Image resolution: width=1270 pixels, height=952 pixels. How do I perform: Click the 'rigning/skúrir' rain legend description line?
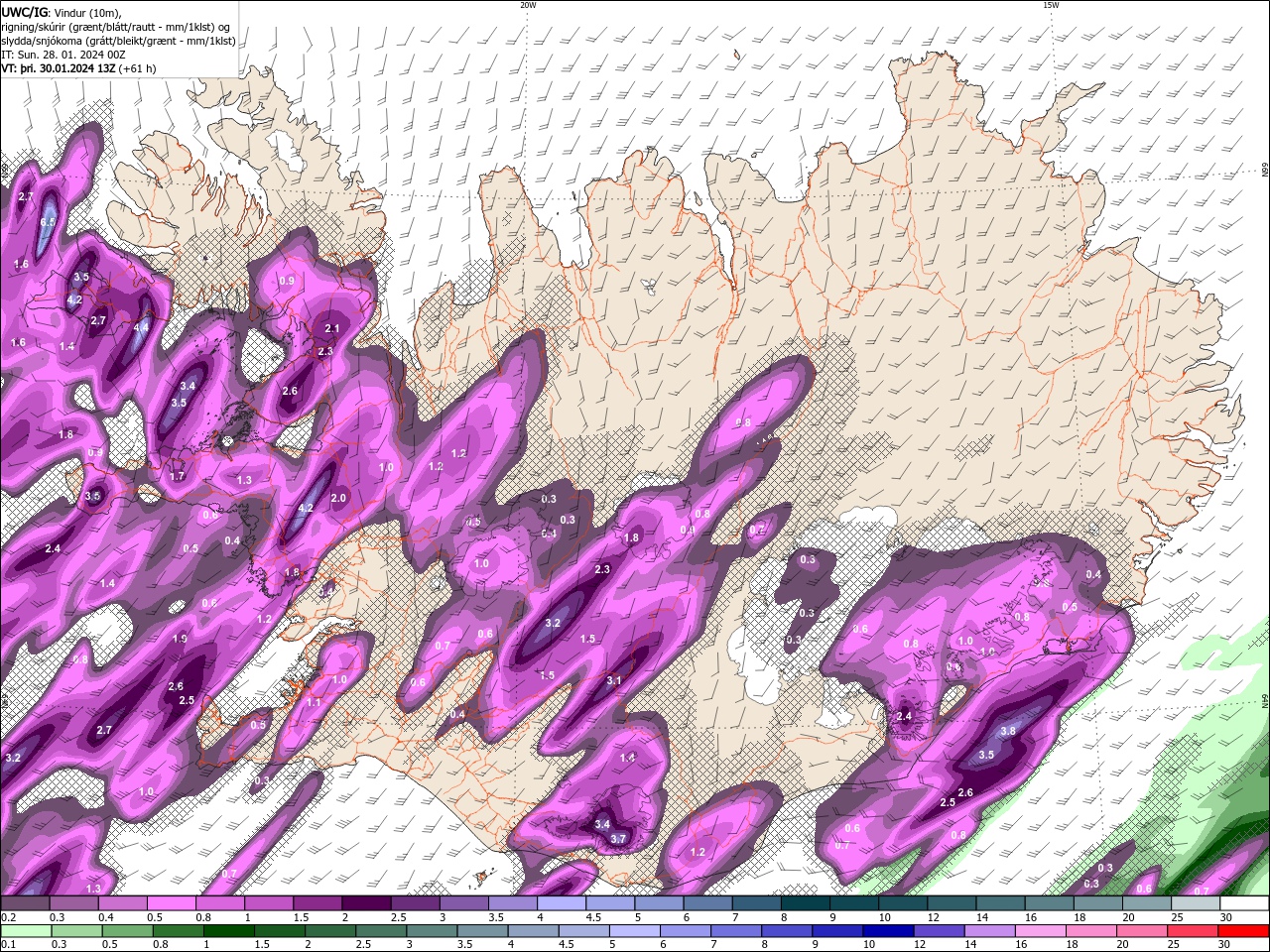(116, 26)
